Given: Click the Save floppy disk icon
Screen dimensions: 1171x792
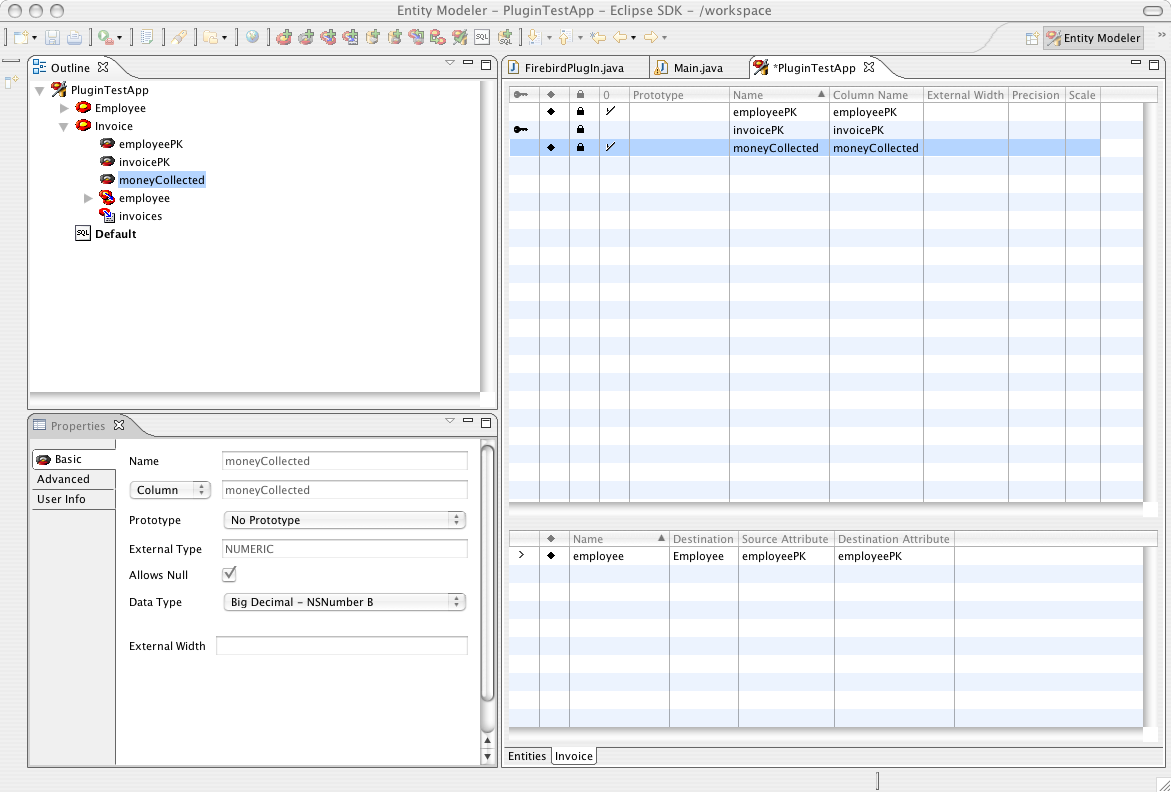Looking at the screenshot, I should point(52,37).
